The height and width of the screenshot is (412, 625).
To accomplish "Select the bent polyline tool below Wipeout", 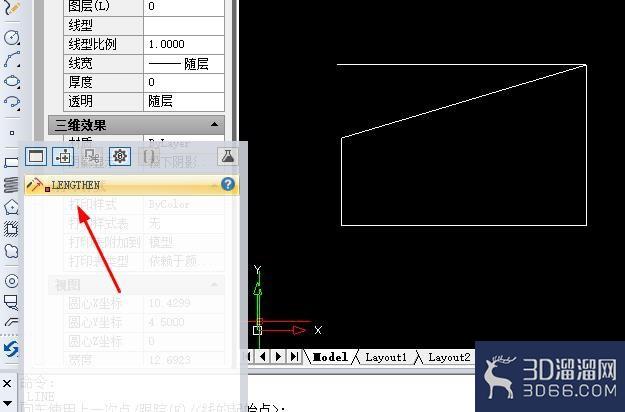I will [x=11, y=322].
